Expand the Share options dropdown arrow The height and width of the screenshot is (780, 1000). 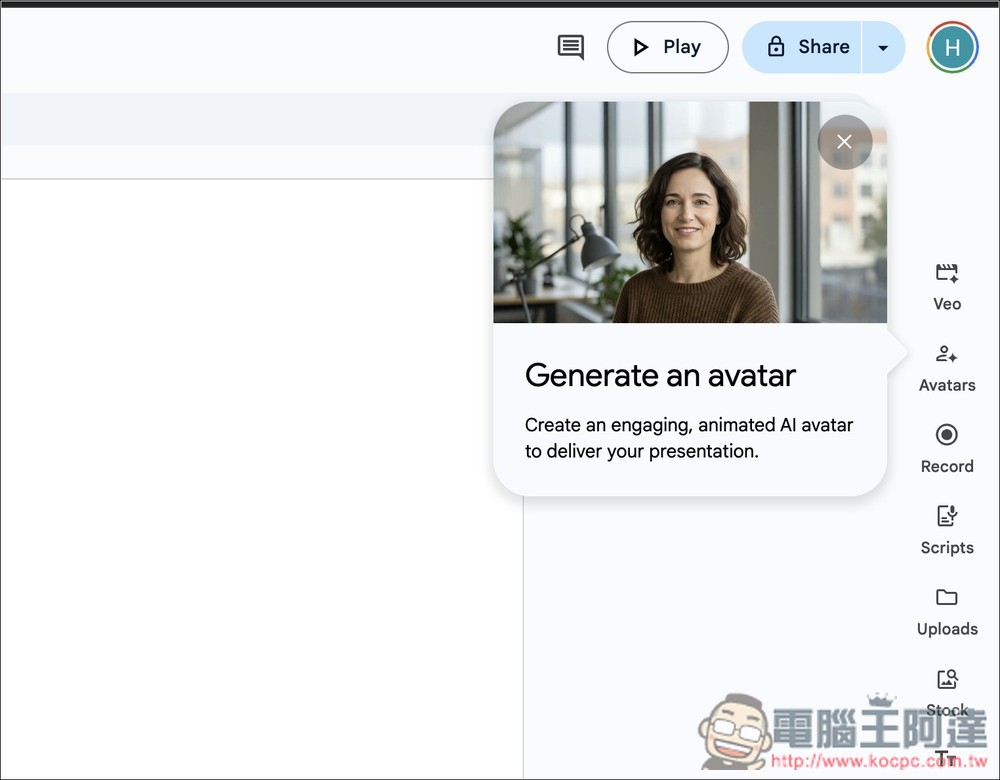click(883, 47)
